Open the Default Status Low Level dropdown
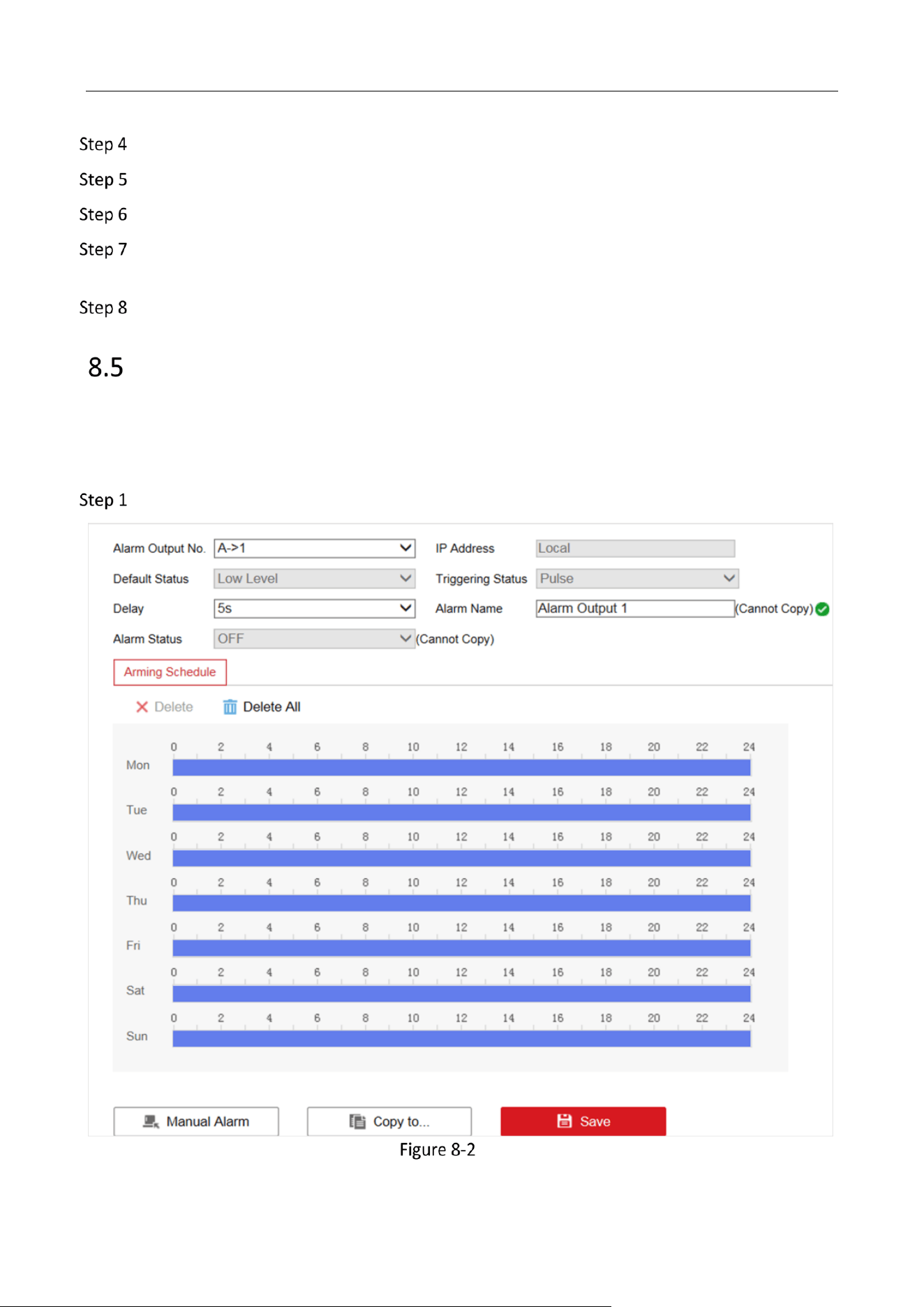Viewport: 924px width, 1307px height. click(x=315, y=578)
